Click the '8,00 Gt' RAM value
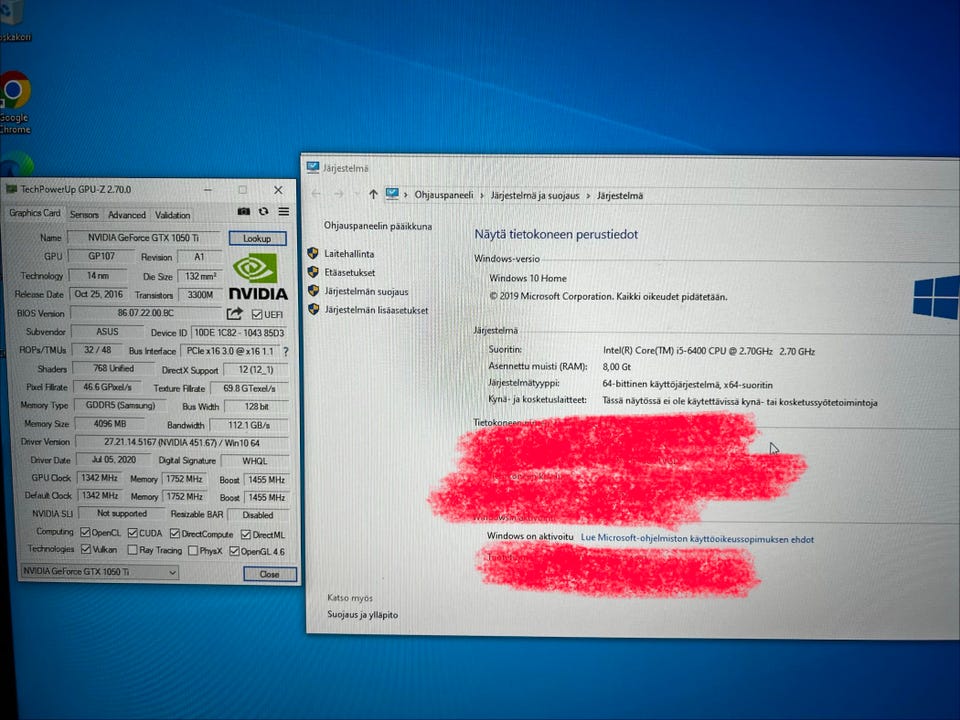Viewport: 960px width, 720px height. [x=617, y=367]
